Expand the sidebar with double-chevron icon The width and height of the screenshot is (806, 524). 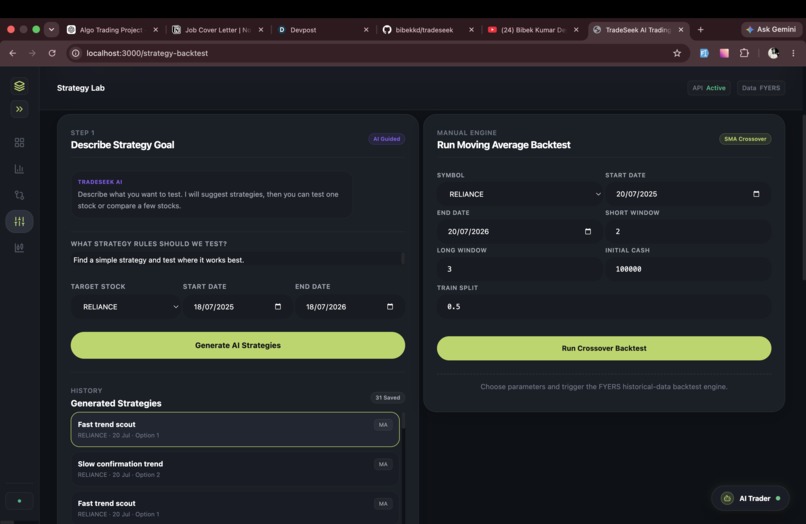click(20, 109)
